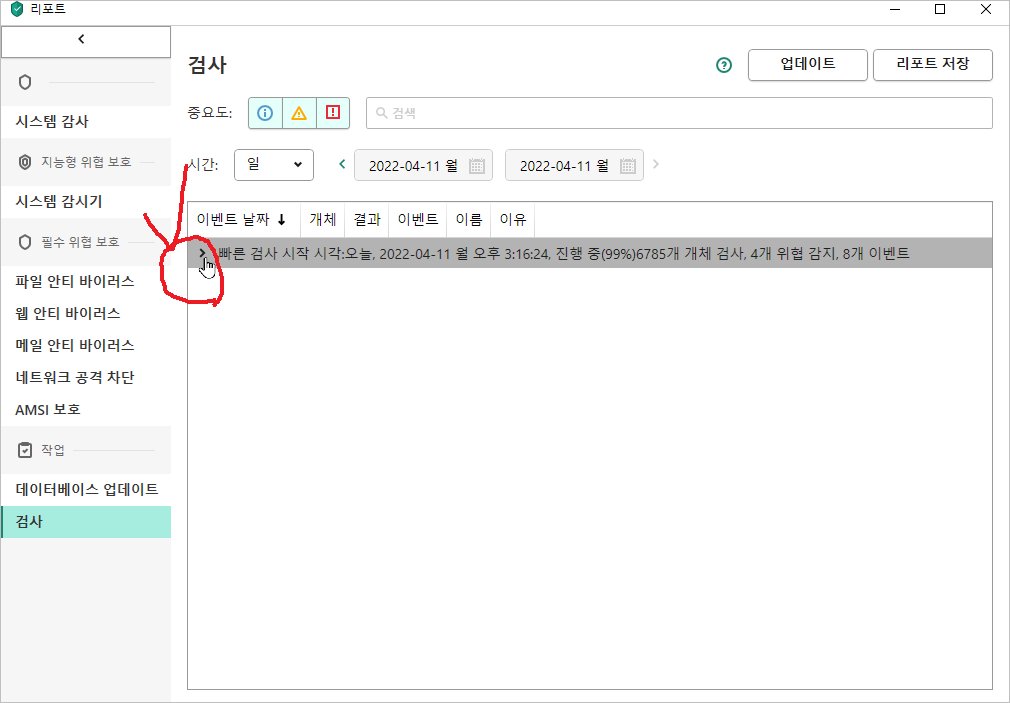Toggle the warning severity filter icon
The image size is (1010, 703).
[x=299, y=113]
